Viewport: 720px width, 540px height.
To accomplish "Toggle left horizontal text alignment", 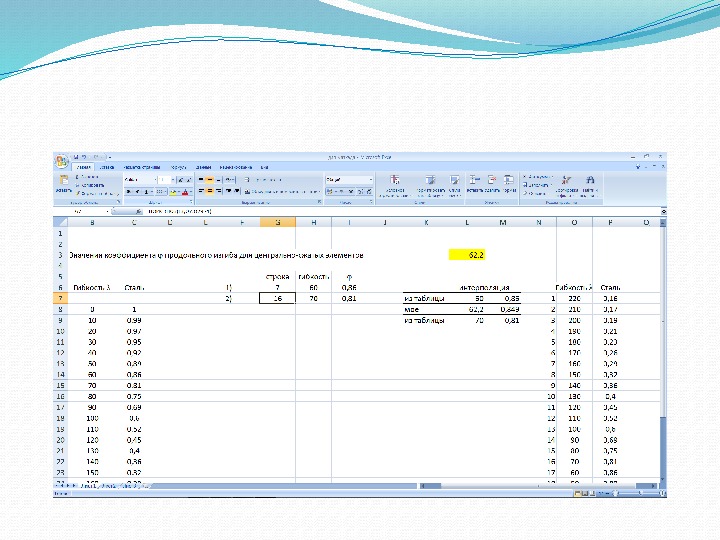I will pos(201,191).
